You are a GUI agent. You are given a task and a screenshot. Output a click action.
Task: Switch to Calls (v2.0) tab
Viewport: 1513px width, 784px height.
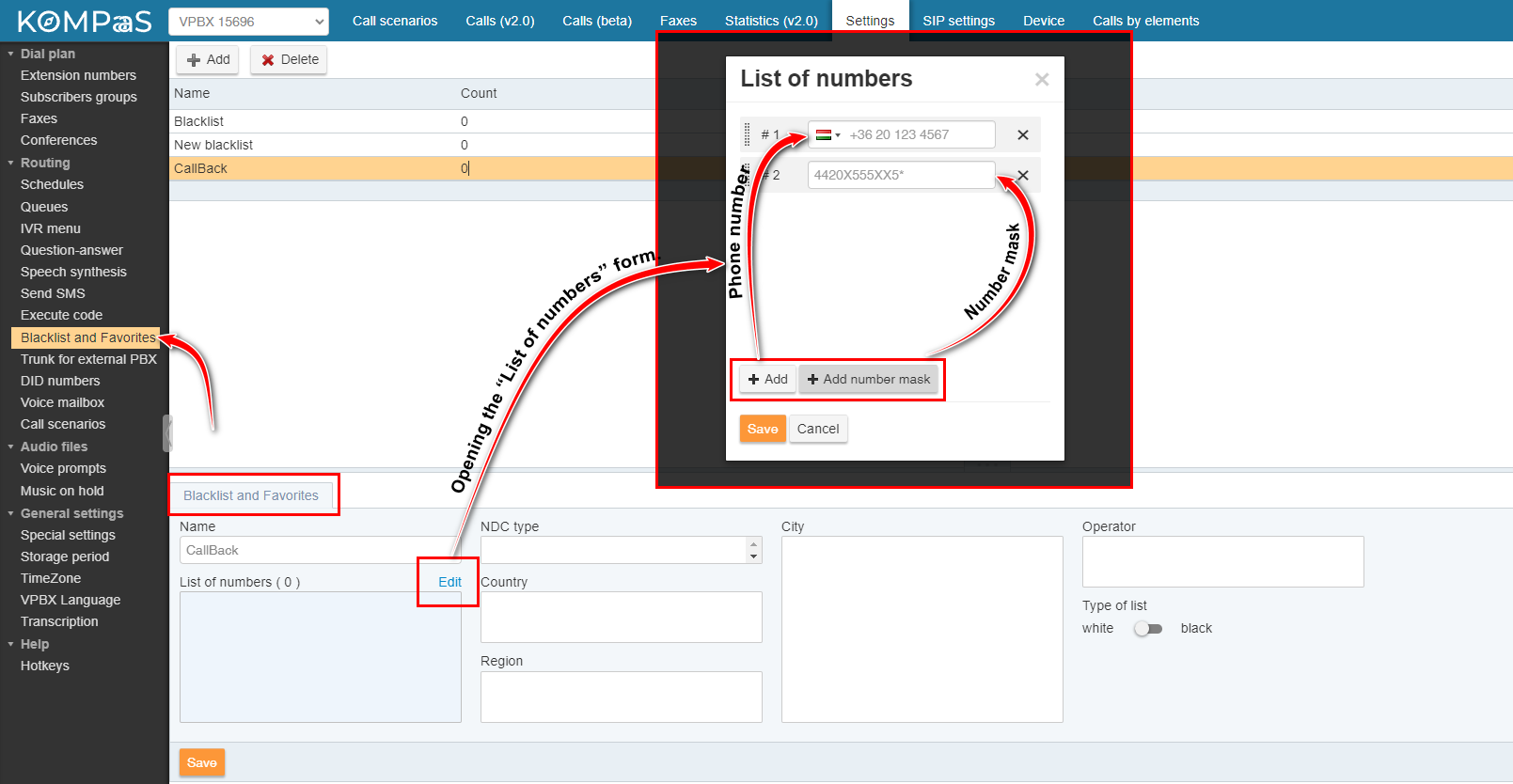coord(500,21)
